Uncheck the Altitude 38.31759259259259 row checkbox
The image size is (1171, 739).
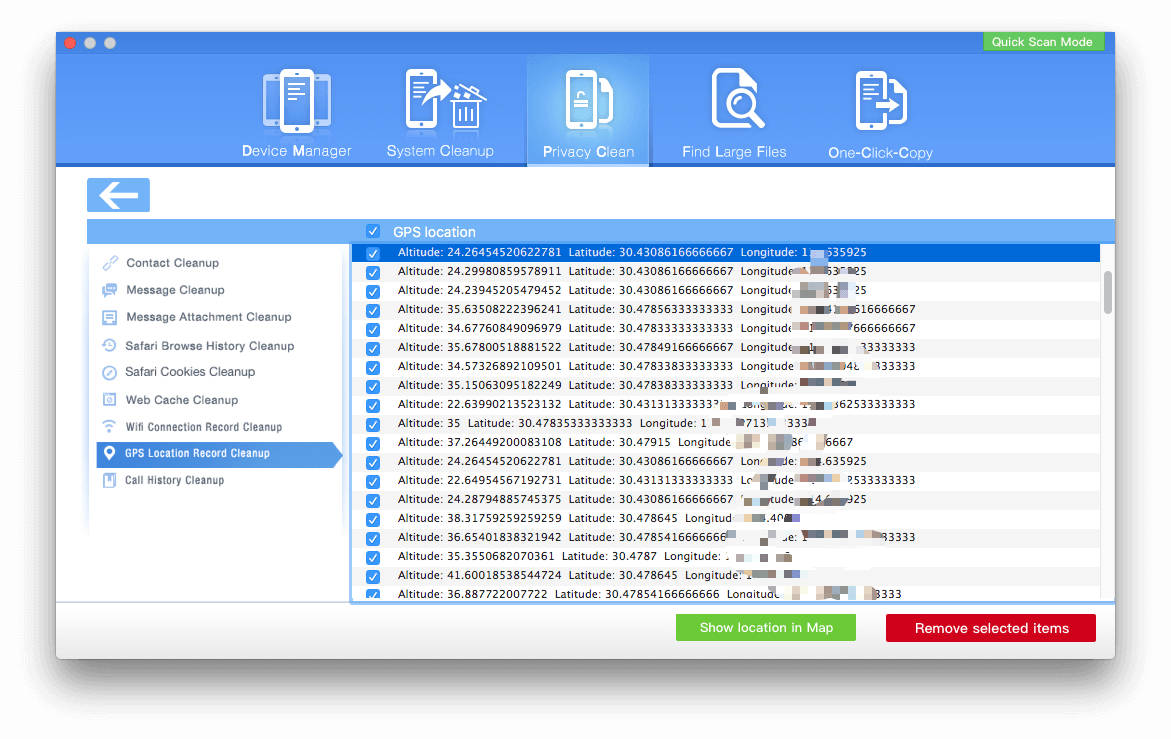tap(373, 520)
